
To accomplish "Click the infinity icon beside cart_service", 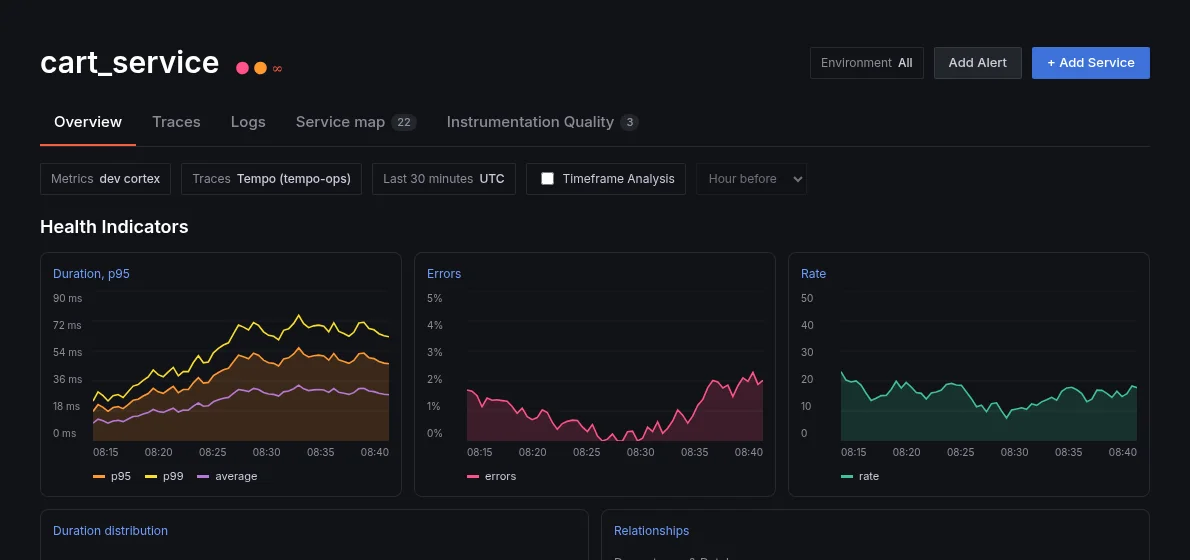I will click(x=278, y=69).
